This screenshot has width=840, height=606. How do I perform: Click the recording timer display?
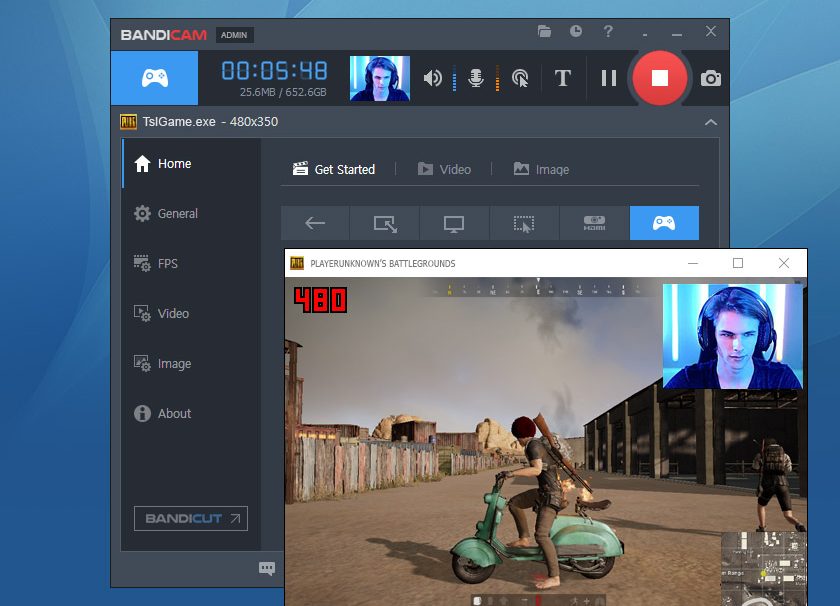274,71
